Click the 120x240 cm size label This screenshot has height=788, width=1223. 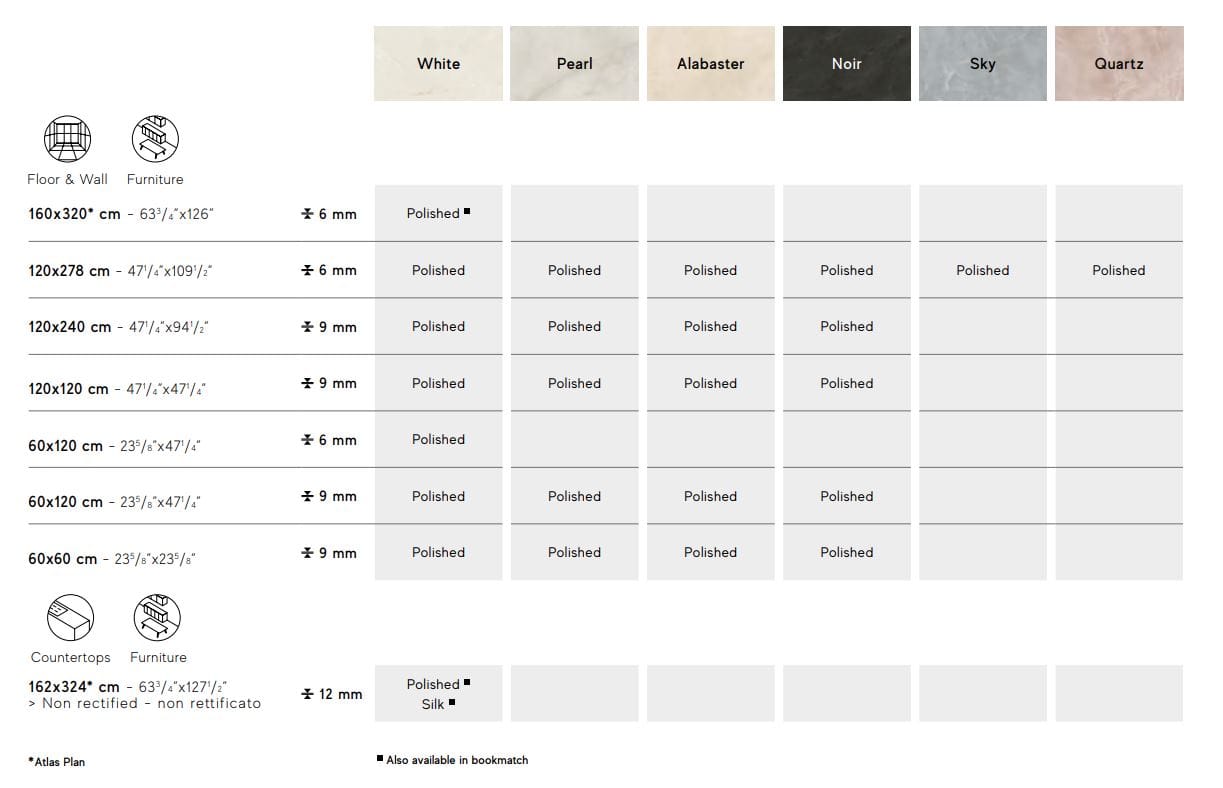point(70,327)
